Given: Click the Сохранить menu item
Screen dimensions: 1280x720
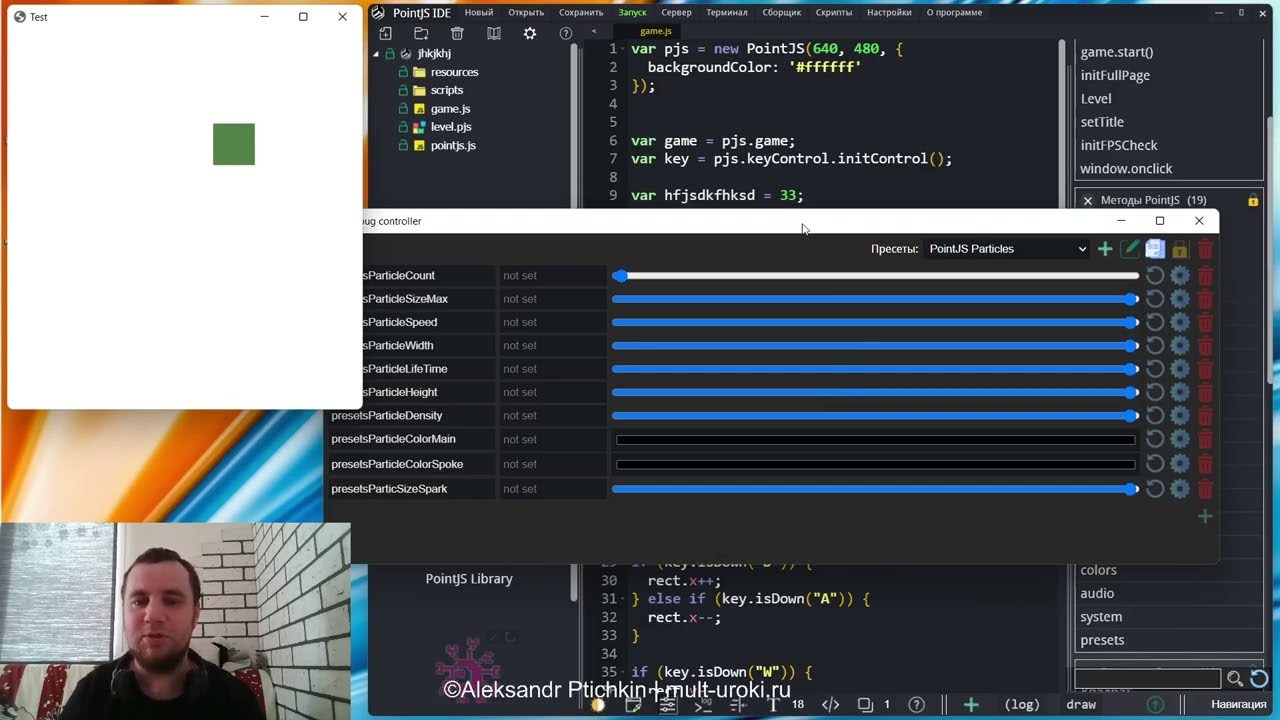Looking at the screenshot, I should 581,13.
